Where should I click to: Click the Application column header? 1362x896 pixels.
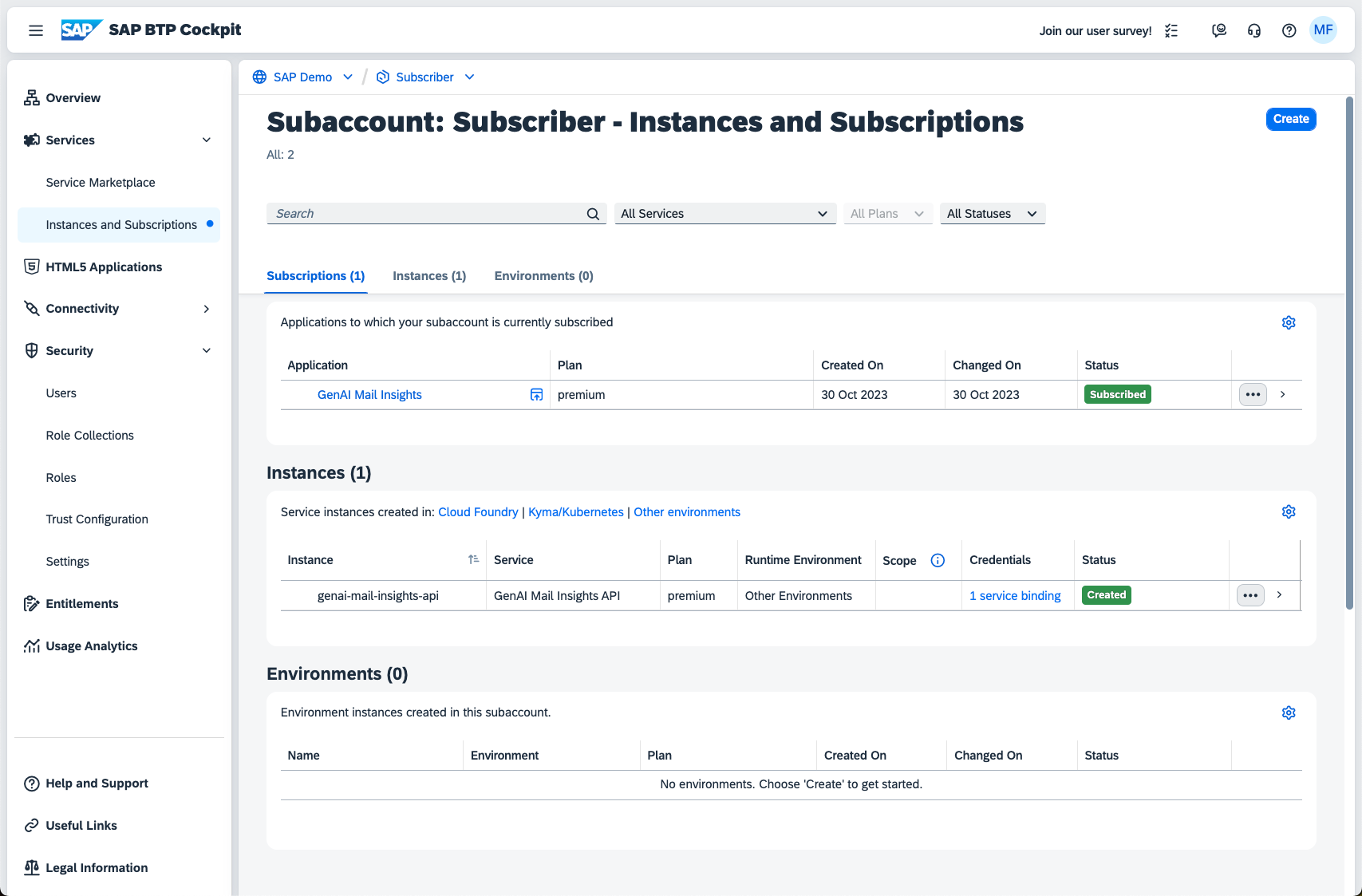click(x=318, y=365)
